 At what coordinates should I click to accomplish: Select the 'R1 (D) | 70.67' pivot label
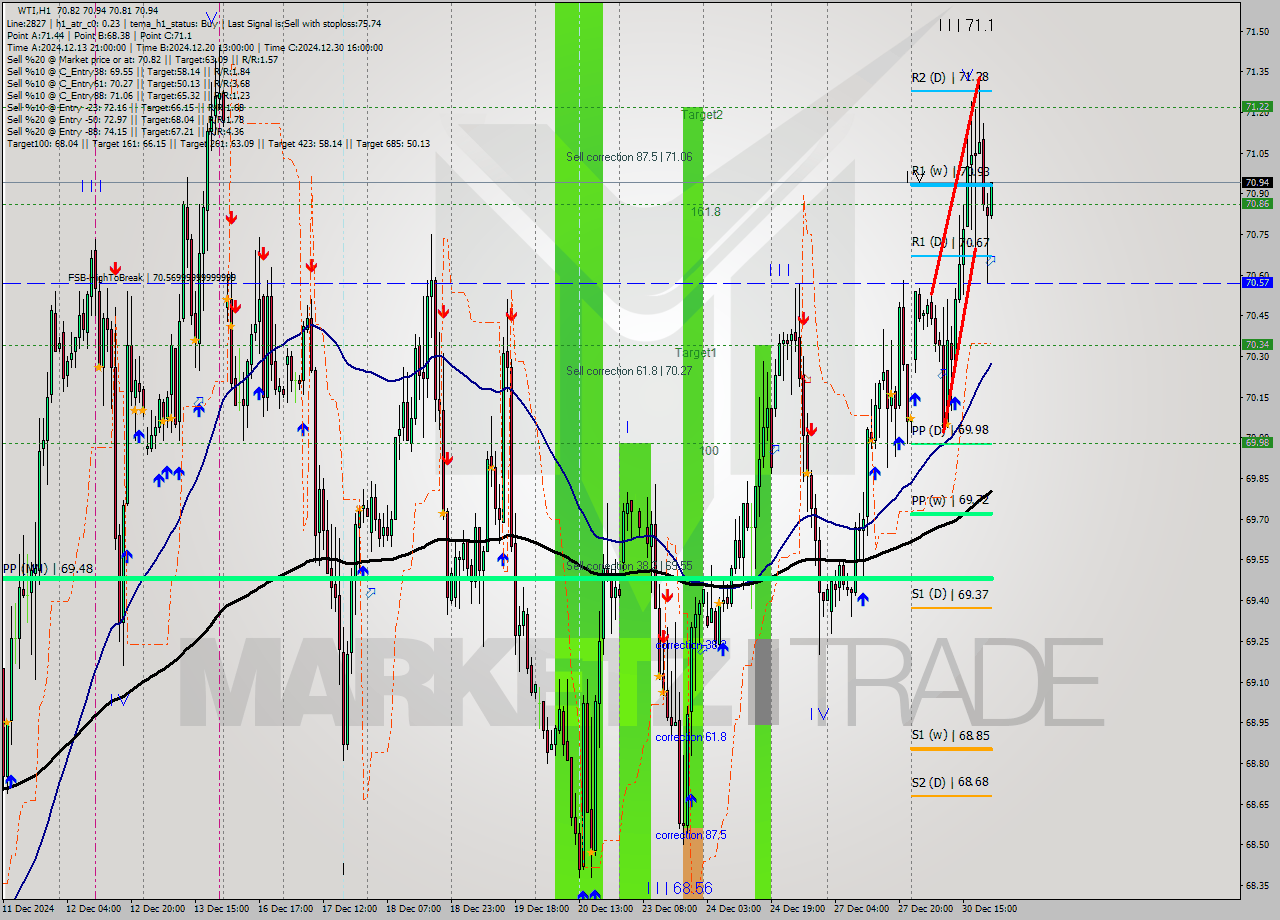[950, 242]
